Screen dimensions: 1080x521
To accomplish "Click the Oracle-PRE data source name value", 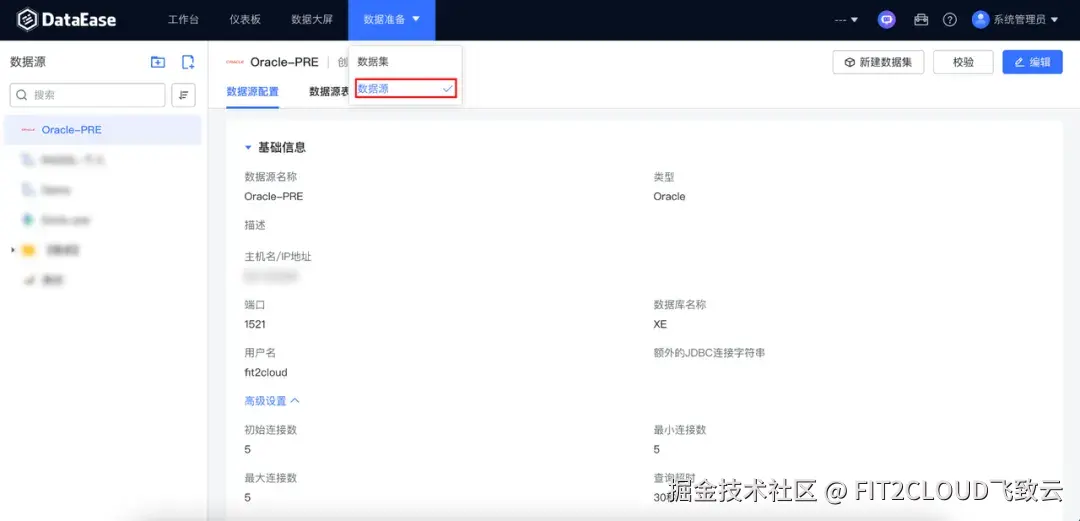I will 273,196.
